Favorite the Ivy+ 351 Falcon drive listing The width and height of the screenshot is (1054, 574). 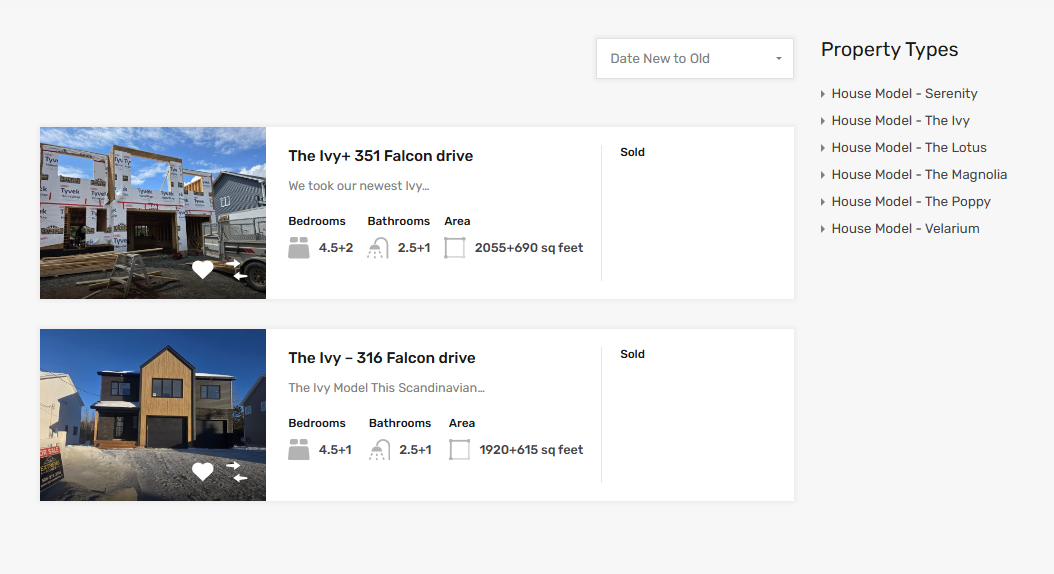[x=202, y=270]
